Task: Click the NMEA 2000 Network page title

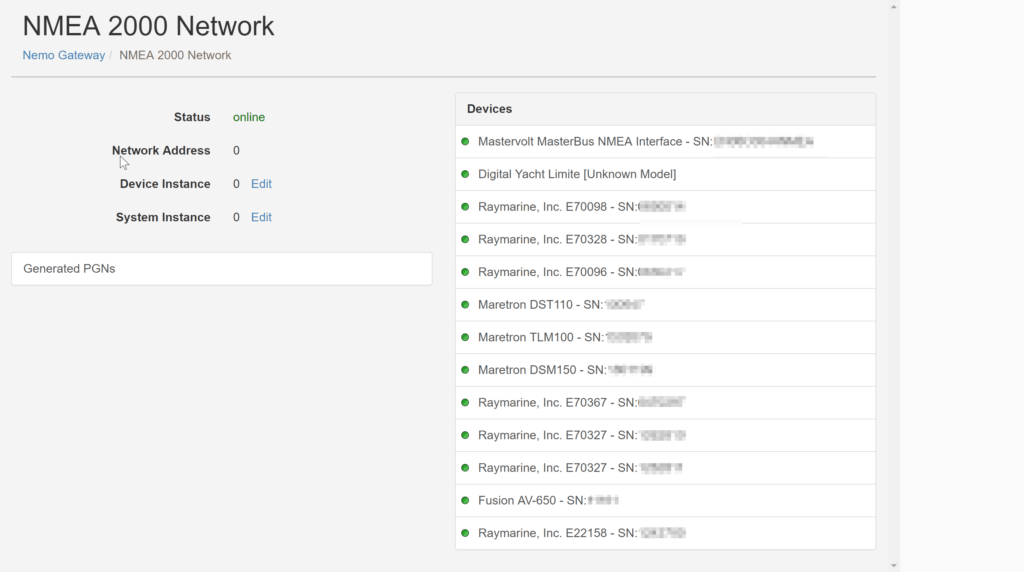Action: [x=148, y=26]
